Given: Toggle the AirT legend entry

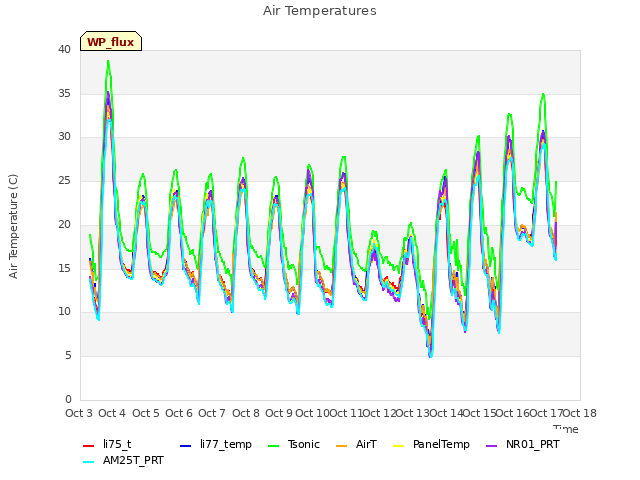Looking at the screenshot, I should tap(356, 444).
